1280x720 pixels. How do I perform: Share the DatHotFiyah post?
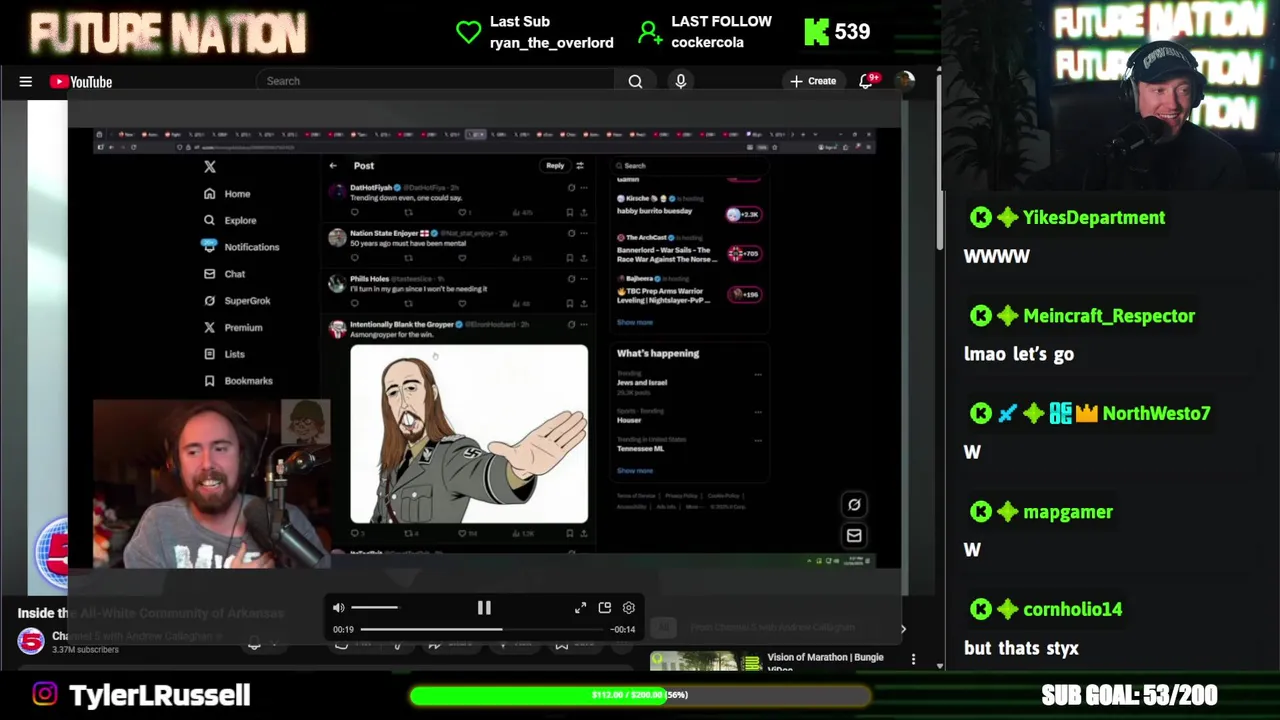point(584,212)
